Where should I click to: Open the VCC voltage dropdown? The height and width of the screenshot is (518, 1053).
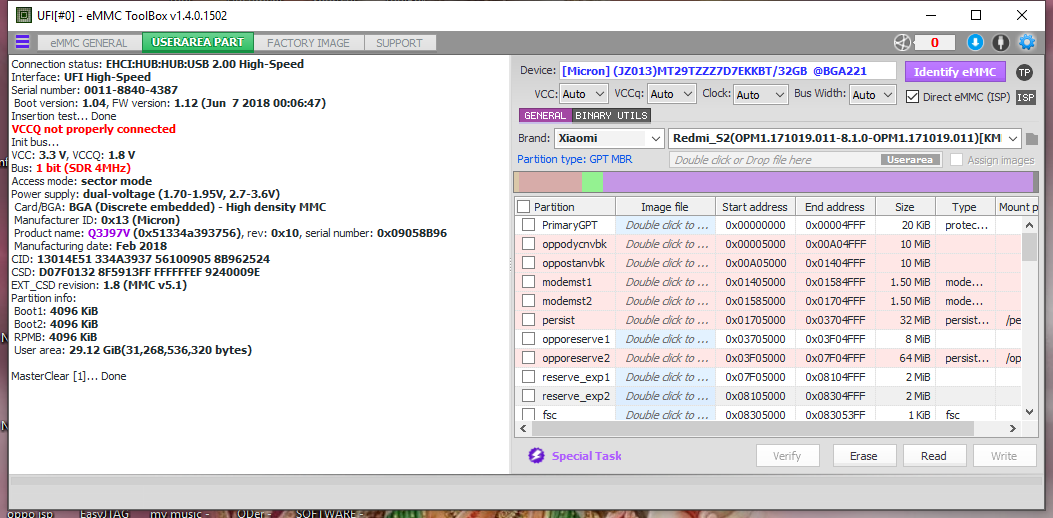point(583,95)
